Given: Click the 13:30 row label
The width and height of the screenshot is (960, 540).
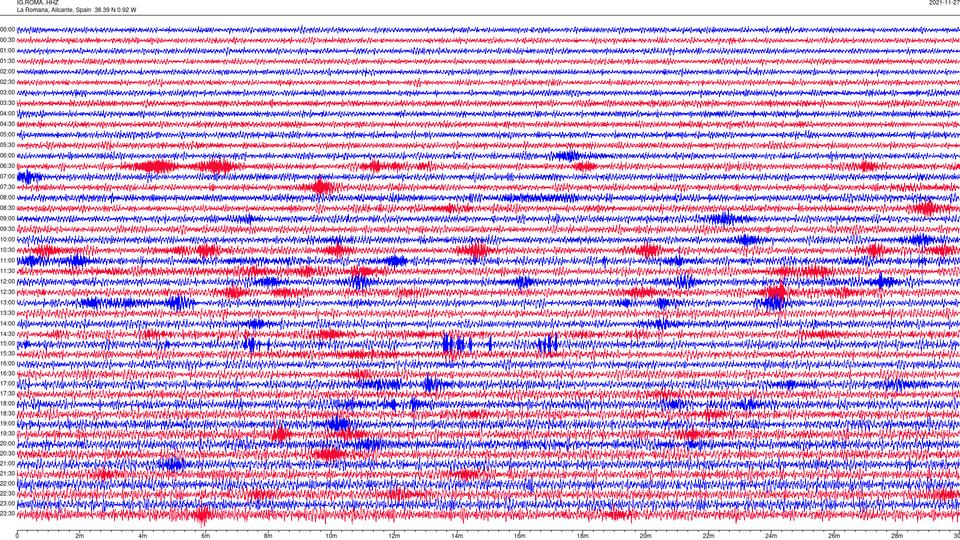Looking at the screenshot, I should click(7, 313).
